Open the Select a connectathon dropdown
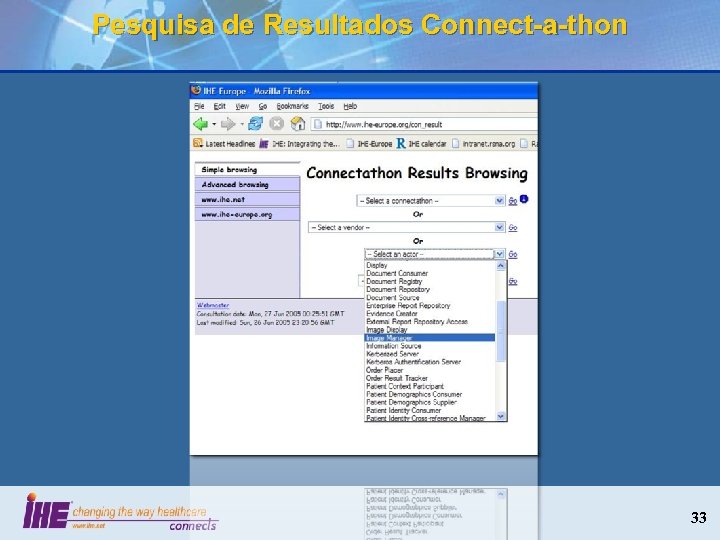Screen dimensions: 720x540 click(430, 201)
